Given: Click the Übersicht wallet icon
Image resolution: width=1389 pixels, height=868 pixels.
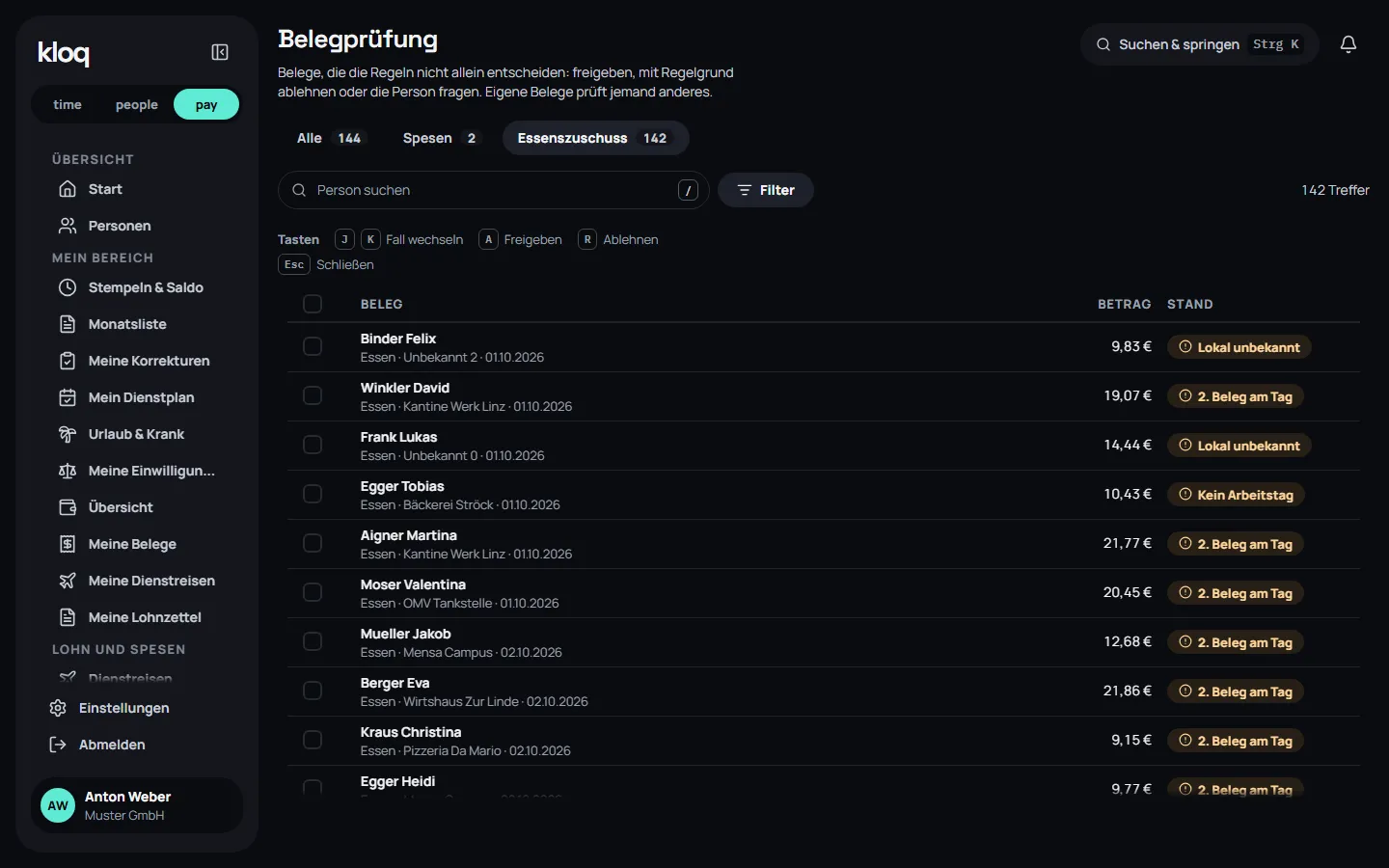Looking at the screenshot, I should pos(68,507).
